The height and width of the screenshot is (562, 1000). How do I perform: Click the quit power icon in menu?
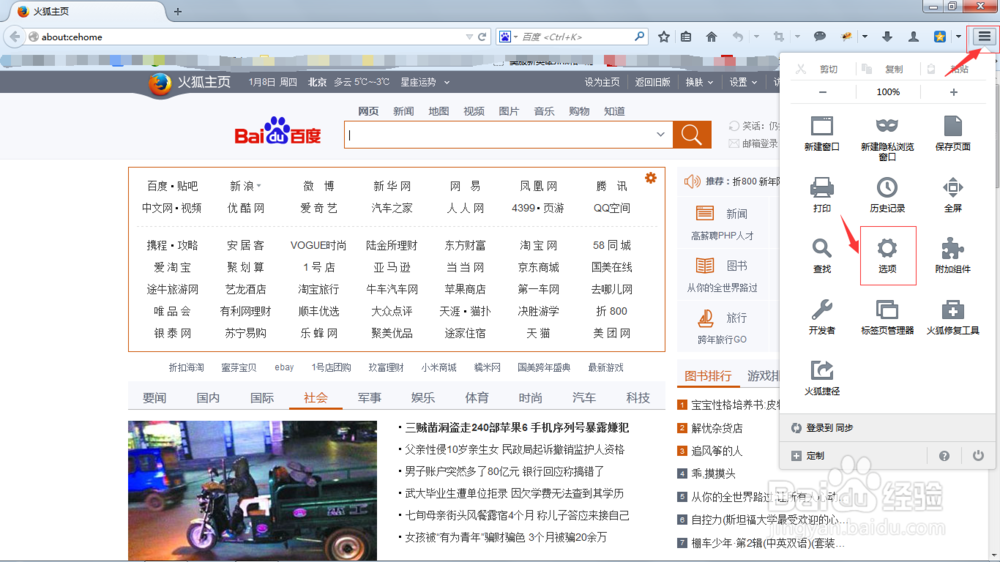(978, 455)
